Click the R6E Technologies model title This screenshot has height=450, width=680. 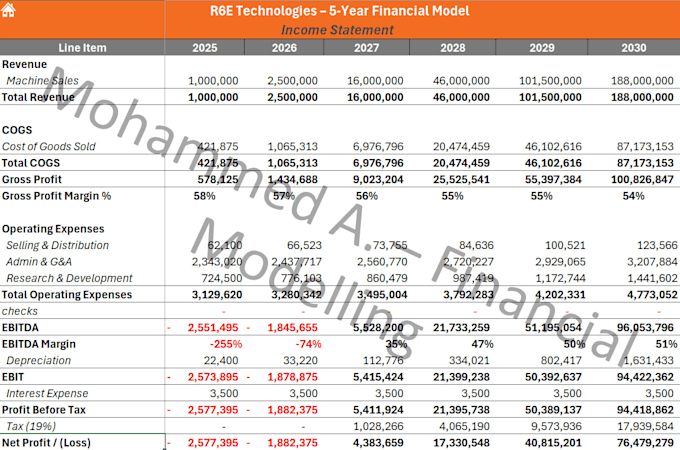click(340, 11)
